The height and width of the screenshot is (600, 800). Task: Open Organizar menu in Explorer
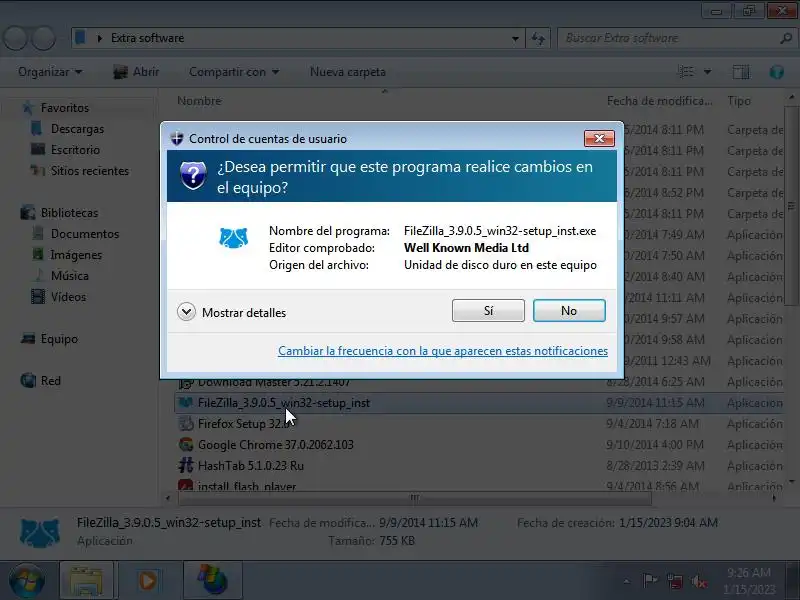(50, 72)
